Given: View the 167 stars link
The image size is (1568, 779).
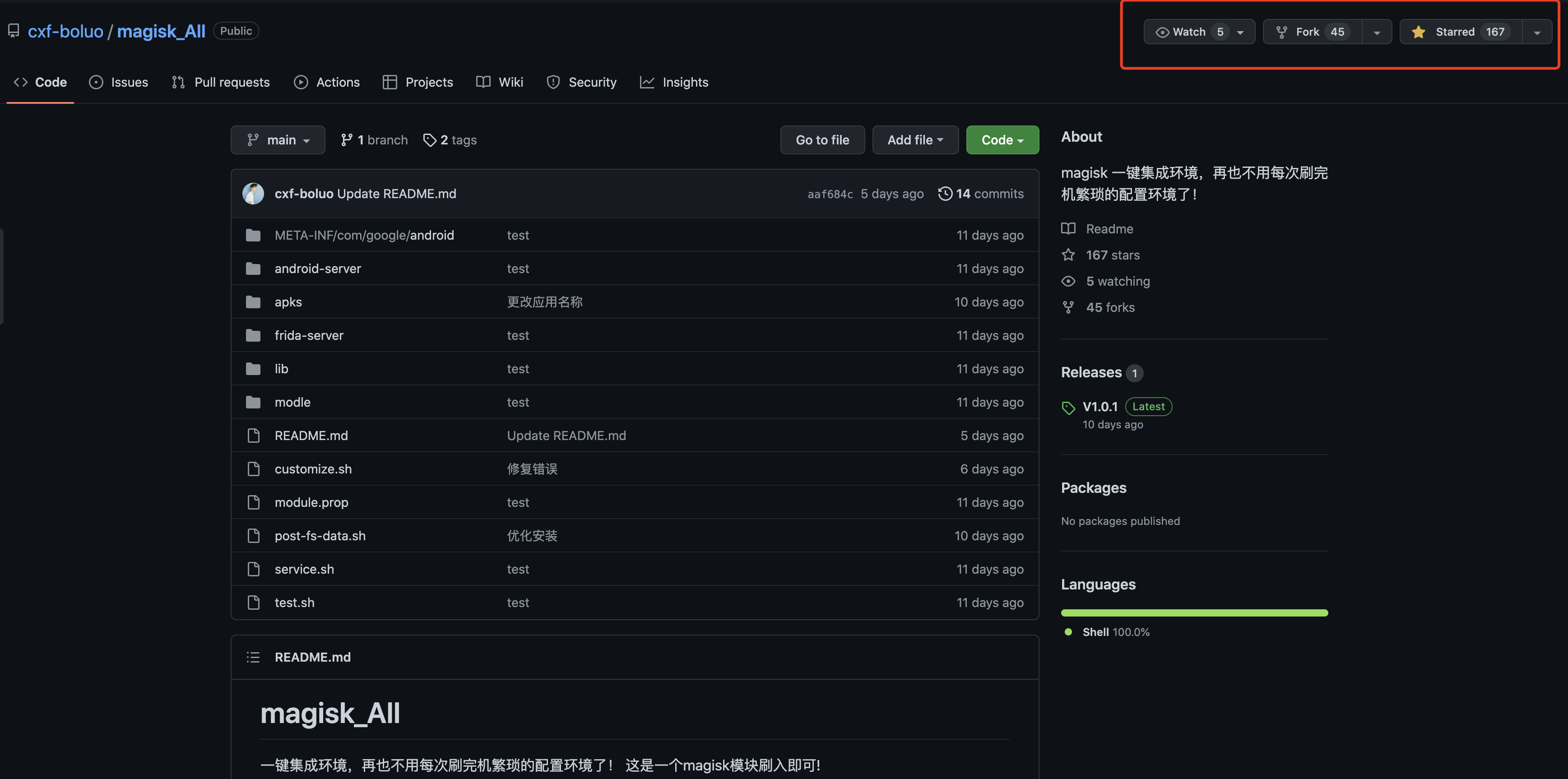Looking at the screenshot, I should pyautogui.click(x=1113, y=255).
